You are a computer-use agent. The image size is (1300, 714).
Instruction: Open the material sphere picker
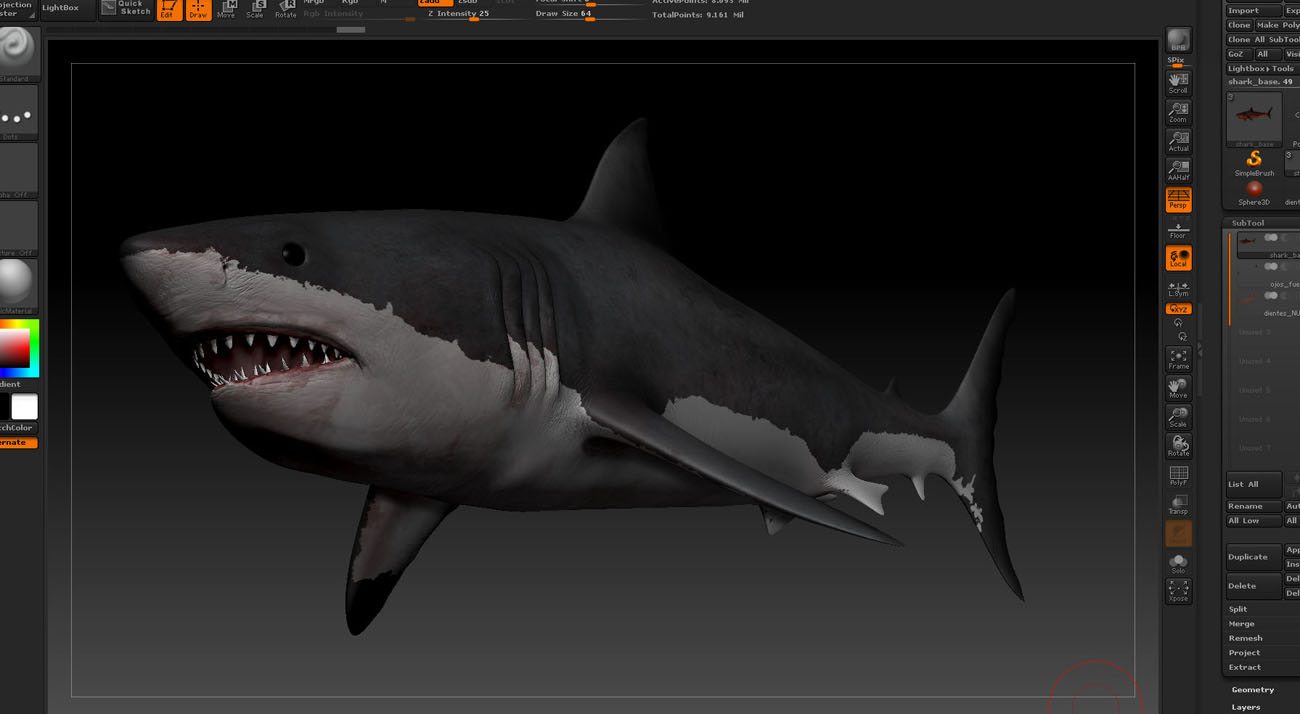17,287
